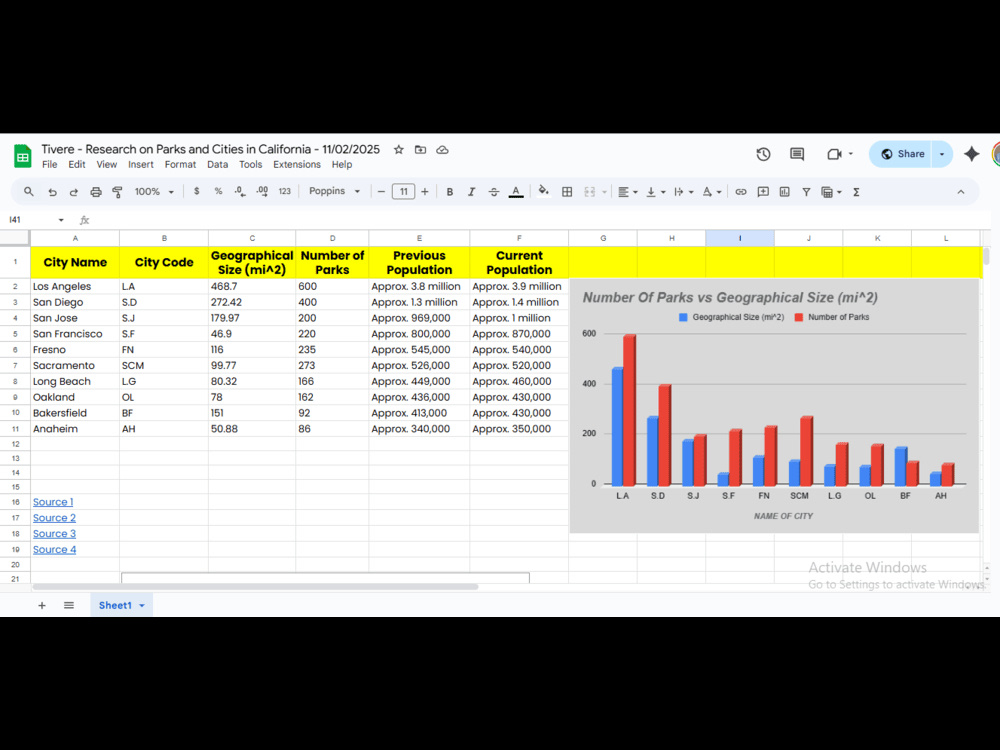
Task: Open the all sheets list icon
Action: coord(69,605)
